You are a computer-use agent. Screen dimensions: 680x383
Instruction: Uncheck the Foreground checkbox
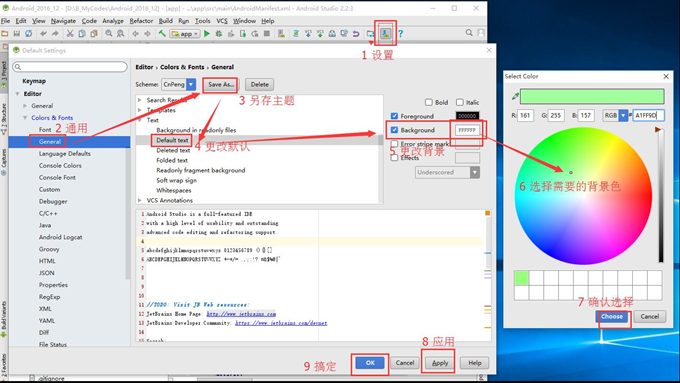[x=394, y=116]
